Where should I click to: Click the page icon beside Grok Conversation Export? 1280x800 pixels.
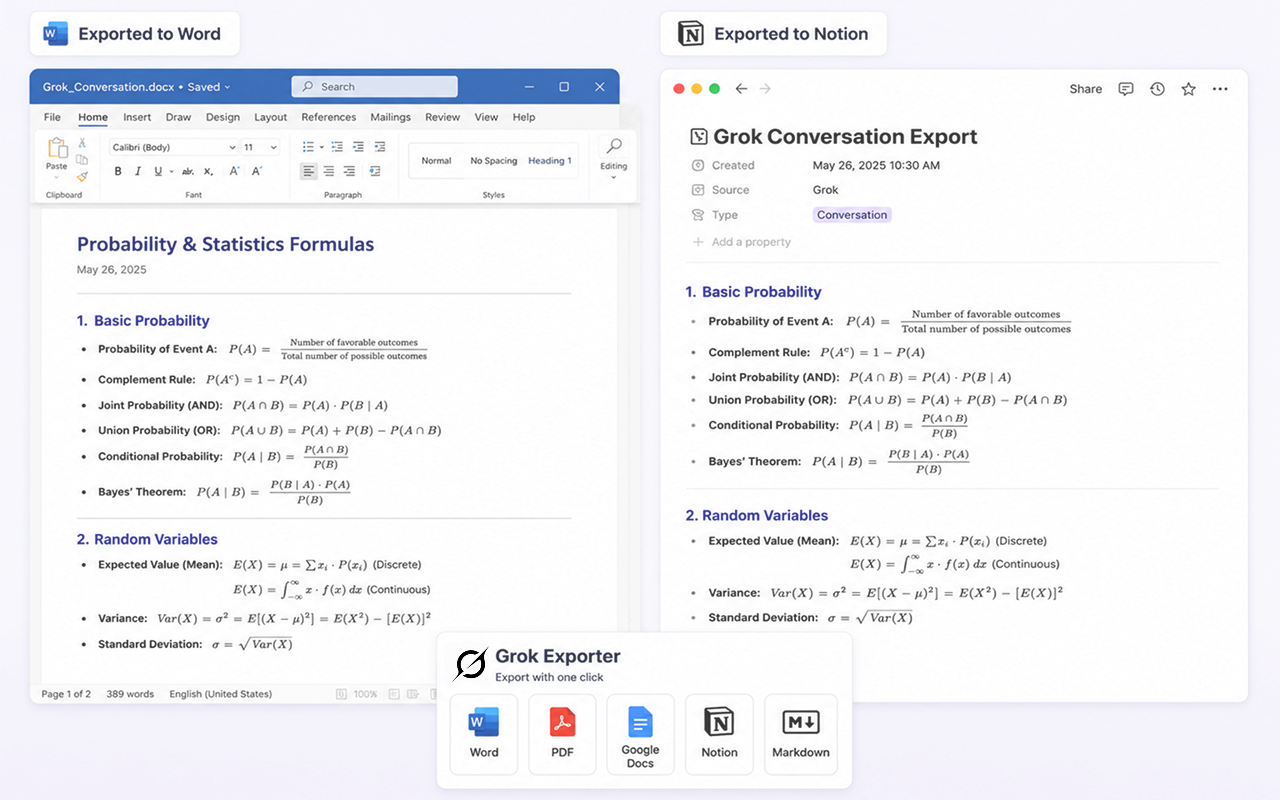pyautogui.click(x=699, y=137)
